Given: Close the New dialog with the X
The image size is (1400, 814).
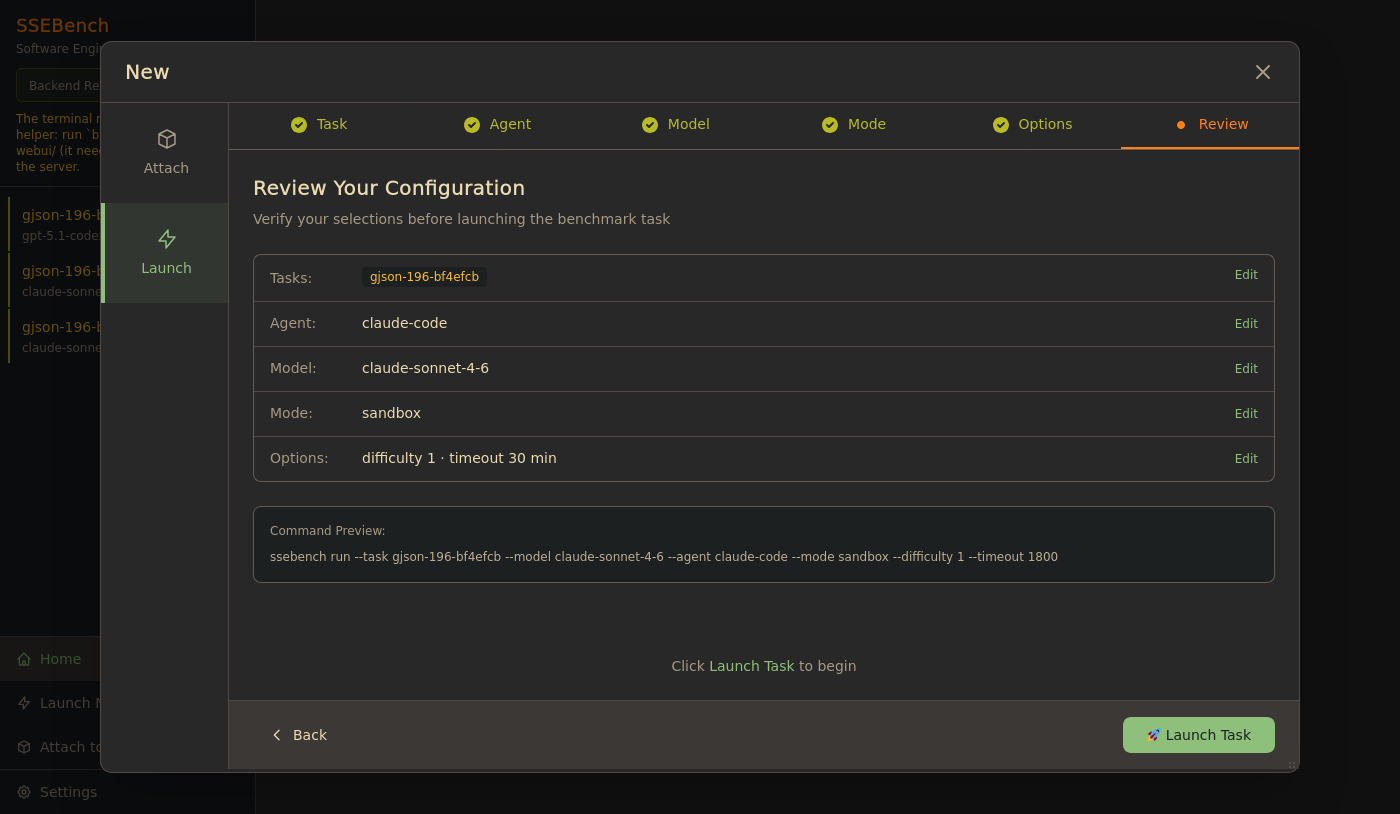Looking at the screenshot, I should click(1263, 72).
